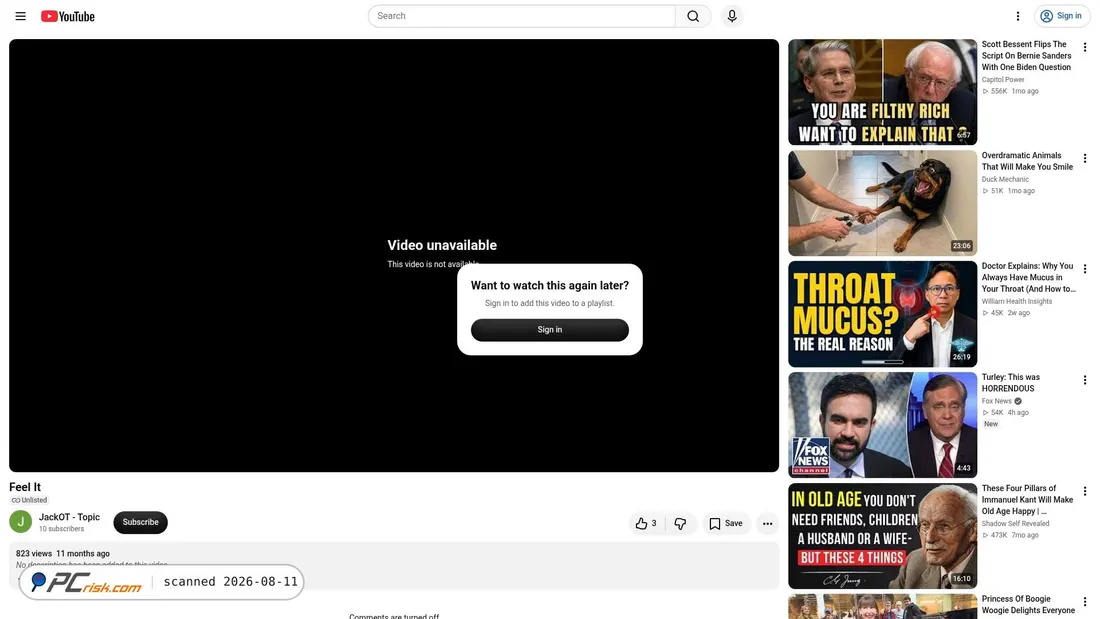The width and height of the screenshot is (1100, 619).
Task: Like the video with thumbs up
Action: coord(646,524)
